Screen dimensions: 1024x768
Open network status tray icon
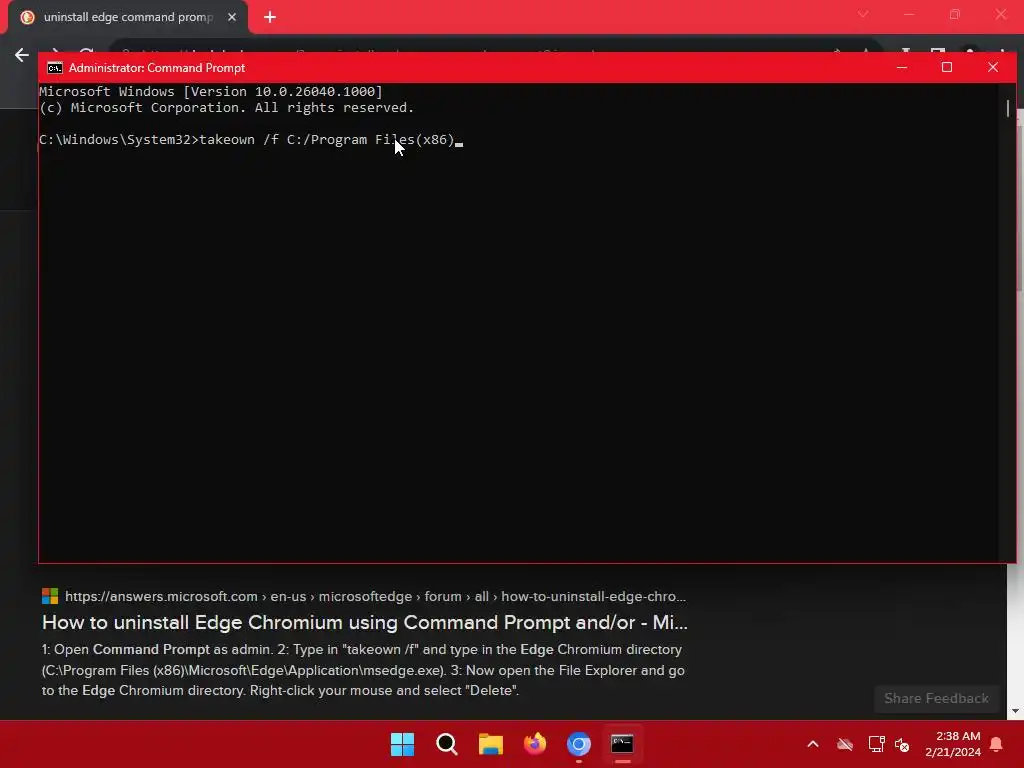click(x=876, y=744)
